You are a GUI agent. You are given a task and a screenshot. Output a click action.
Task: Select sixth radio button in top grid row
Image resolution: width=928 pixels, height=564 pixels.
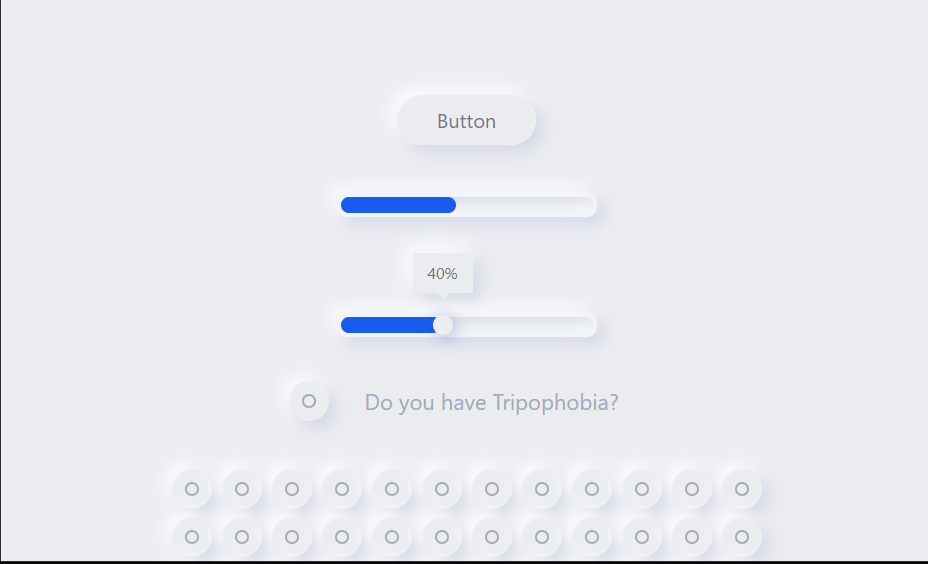click(442, 489)
